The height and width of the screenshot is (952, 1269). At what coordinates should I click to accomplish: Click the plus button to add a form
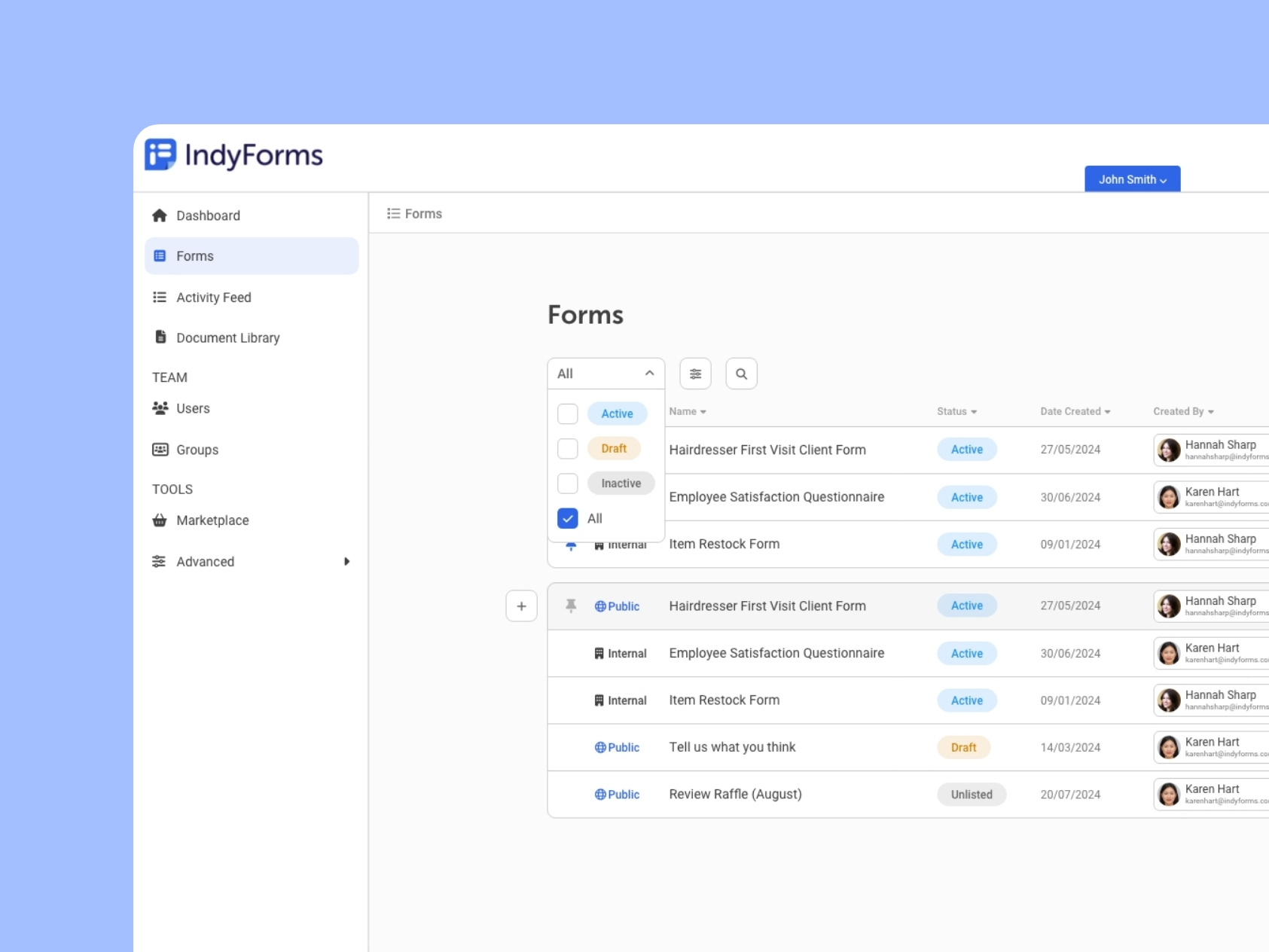521,606
